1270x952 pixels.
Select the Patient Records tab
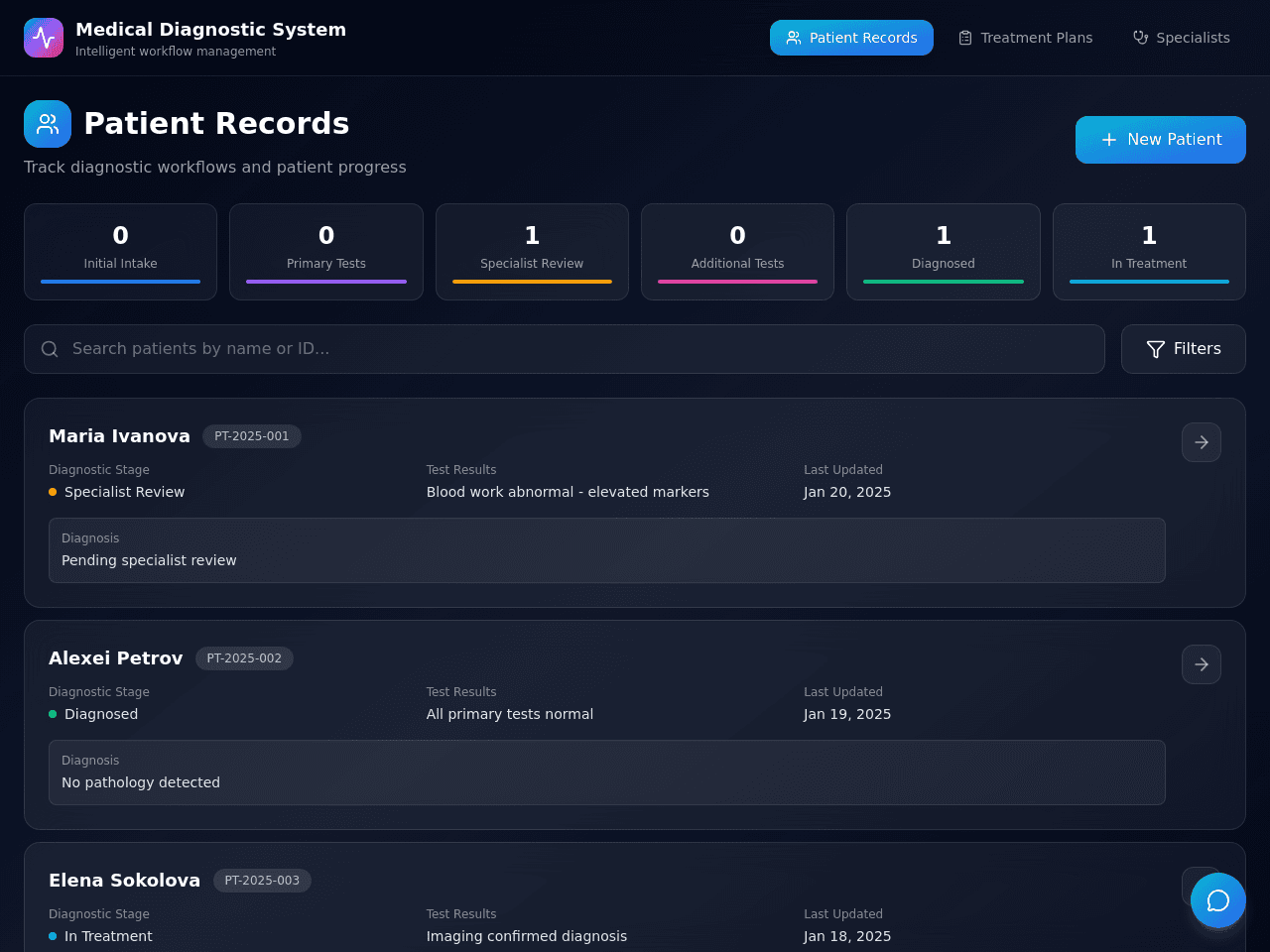(851, 38)
